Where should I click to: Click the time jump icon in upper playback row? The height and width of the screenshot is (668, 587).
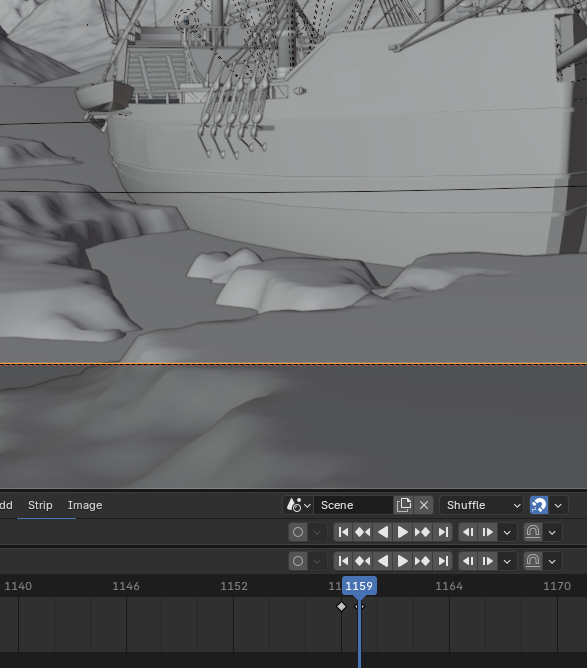[533, 532]
